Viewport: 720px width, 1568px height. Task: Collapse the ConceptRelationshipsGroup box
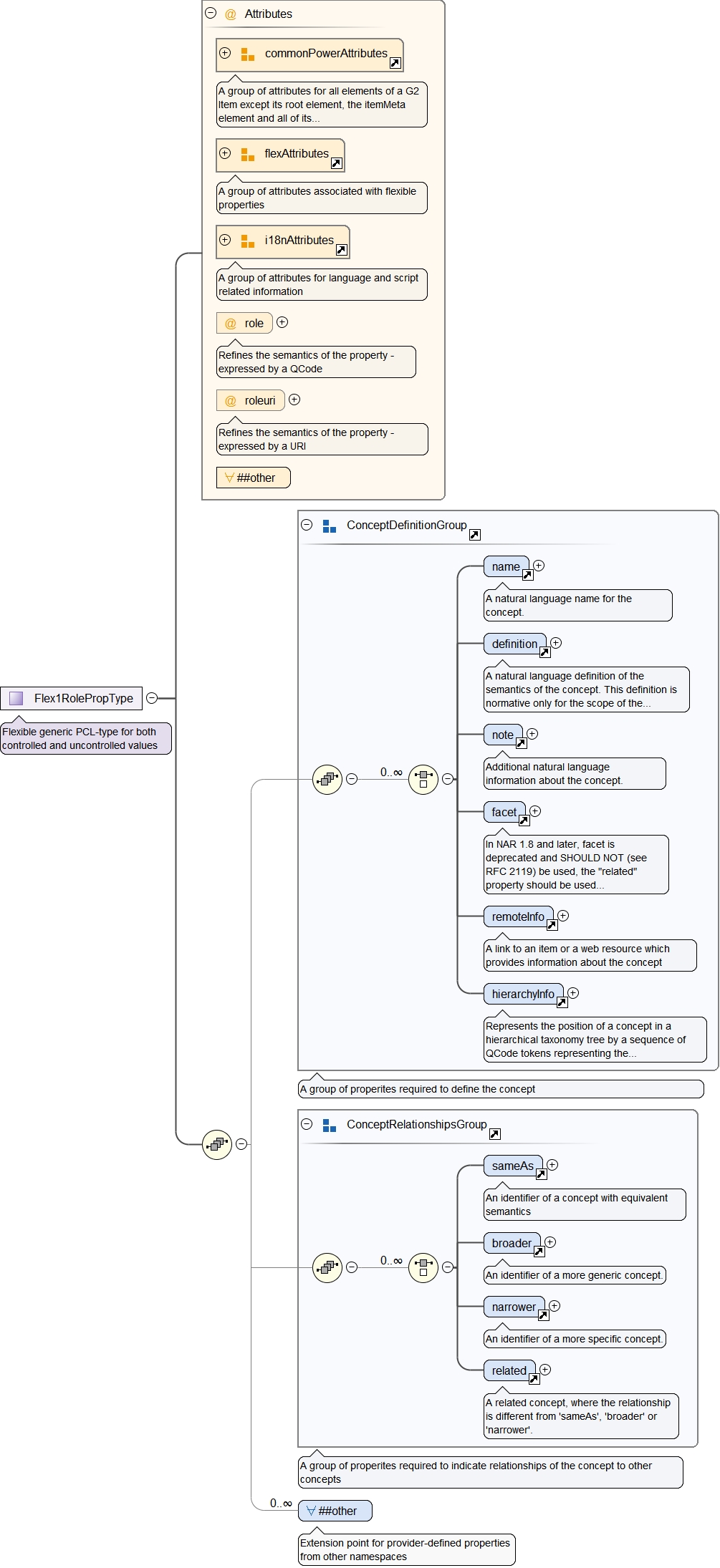307,1124
